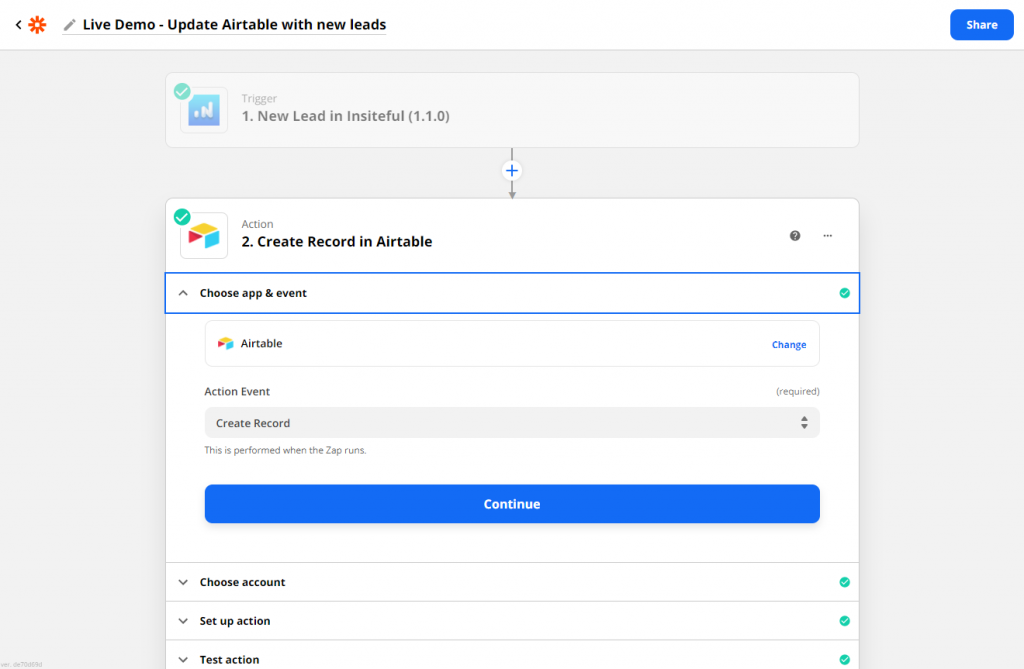Click the action step's green status checkmark
This screenshot has height=669, width=1024.
tap(182, 216)
